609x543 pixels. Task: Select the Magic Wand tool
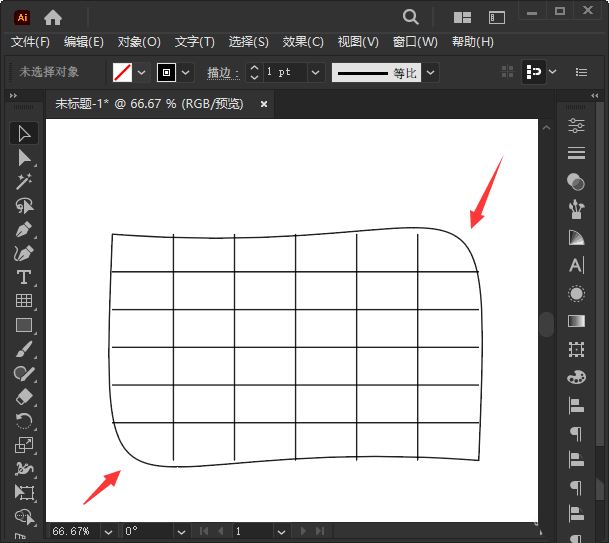(24, 181)
